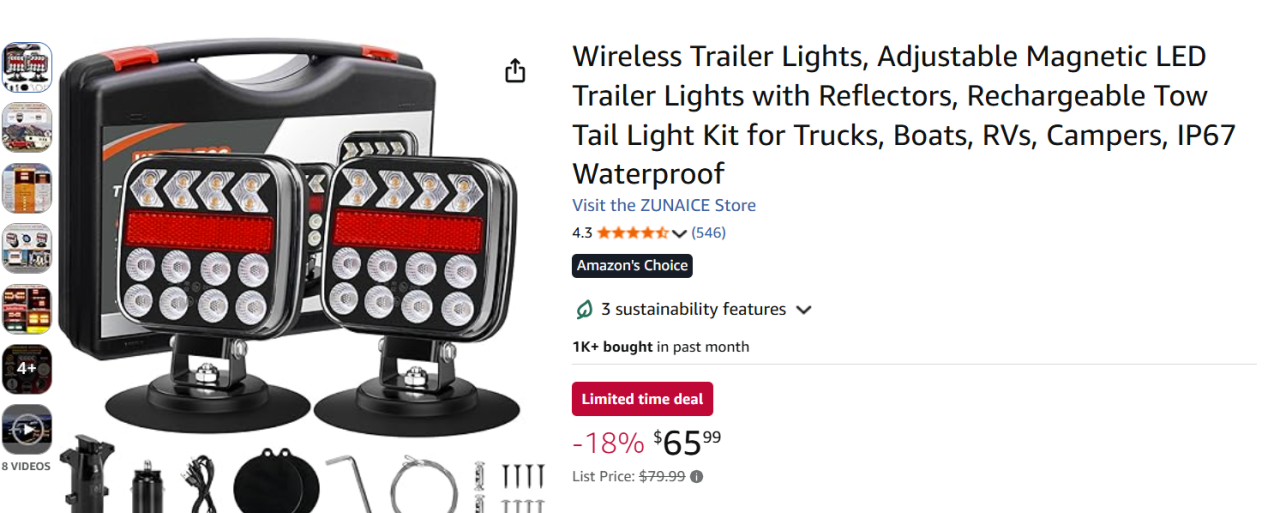This screenshot has height=513, width=1280.
Task: Select the first product thumbnail
Action: coord(27,67)
